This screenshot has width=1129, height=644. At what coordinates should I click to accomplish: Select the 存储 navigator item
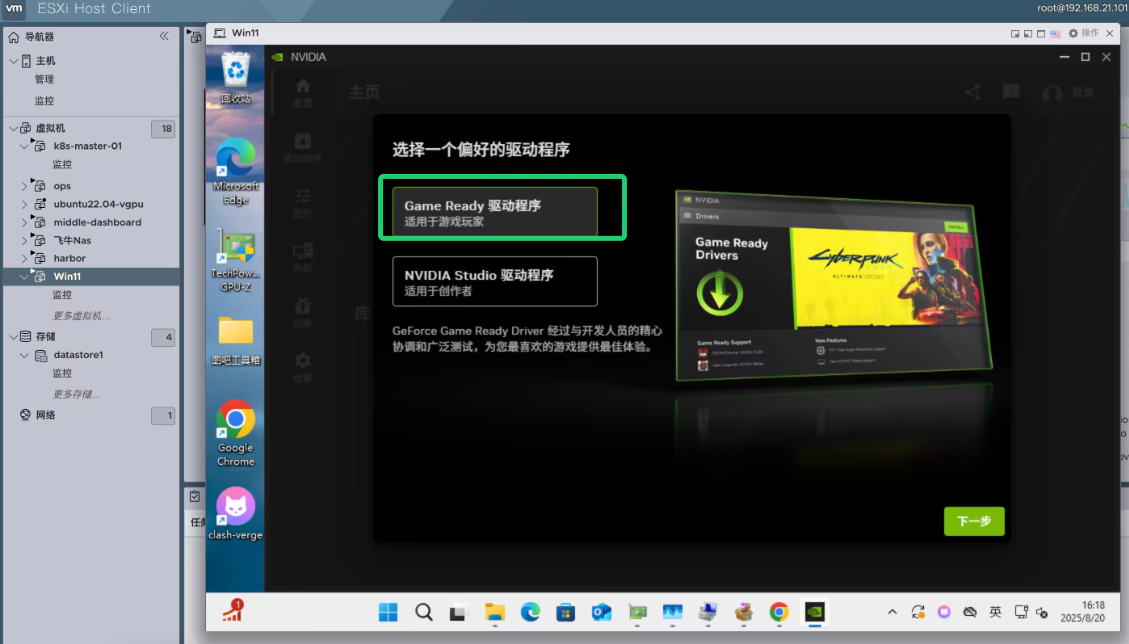click(45, 336)
